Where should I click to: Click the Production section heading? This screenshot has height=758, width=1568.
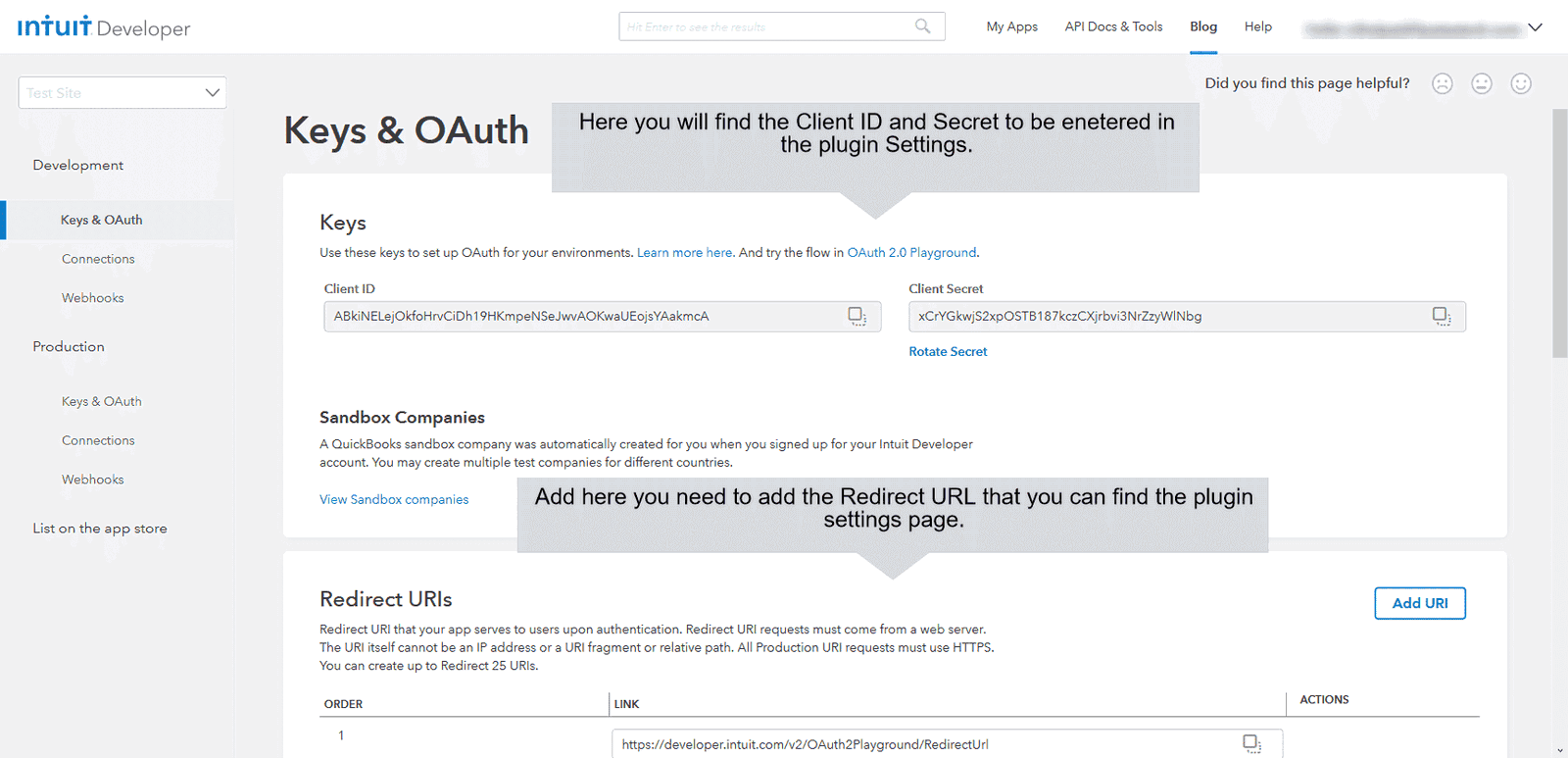click(x=69, y=346)
